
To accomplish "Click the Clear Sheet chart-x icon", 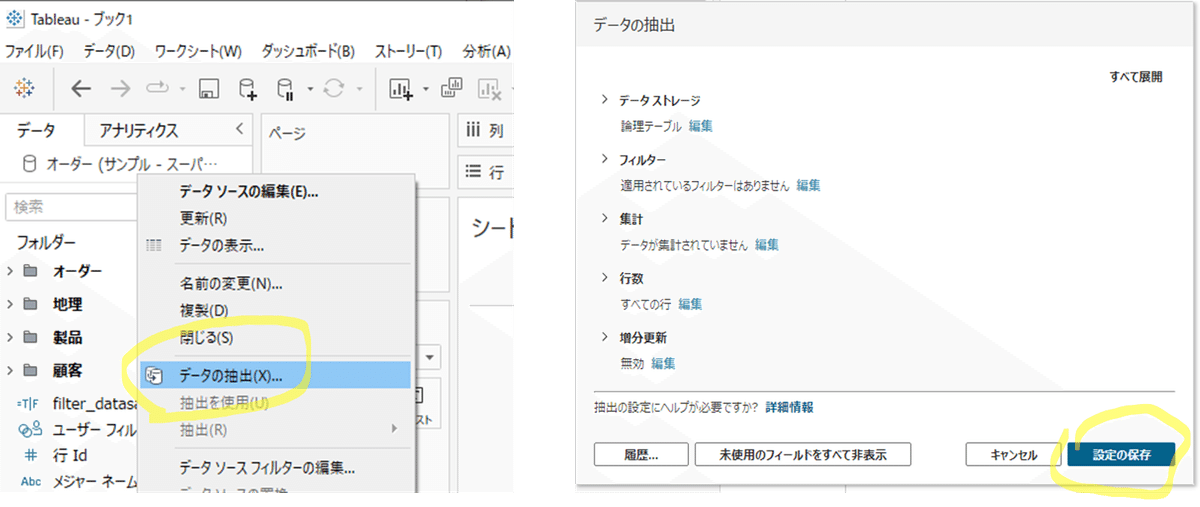I will tap(490, 89).
